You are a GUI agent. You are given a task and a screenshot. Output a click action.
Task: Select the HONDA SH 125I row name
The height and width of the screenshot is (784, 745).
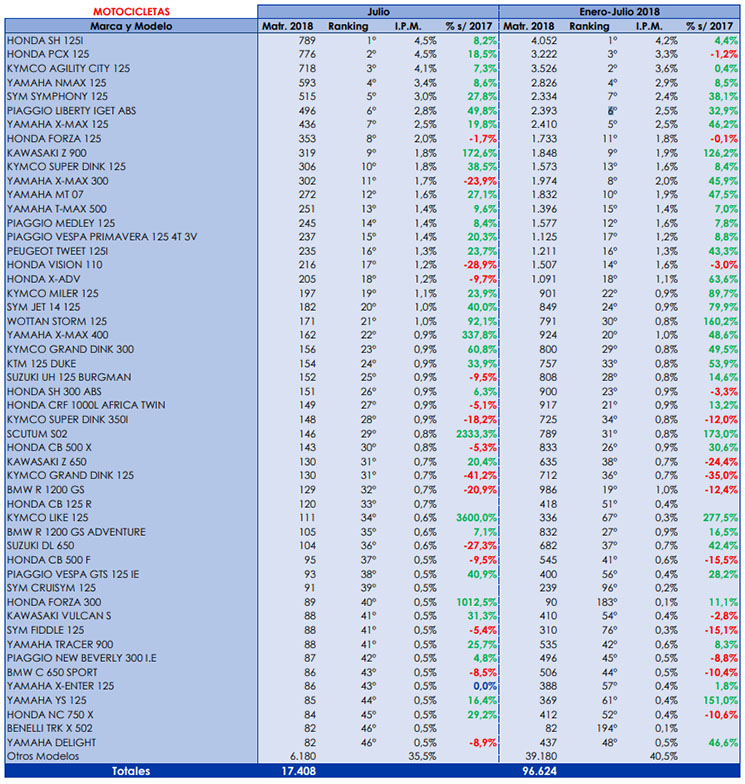(45, 40)
